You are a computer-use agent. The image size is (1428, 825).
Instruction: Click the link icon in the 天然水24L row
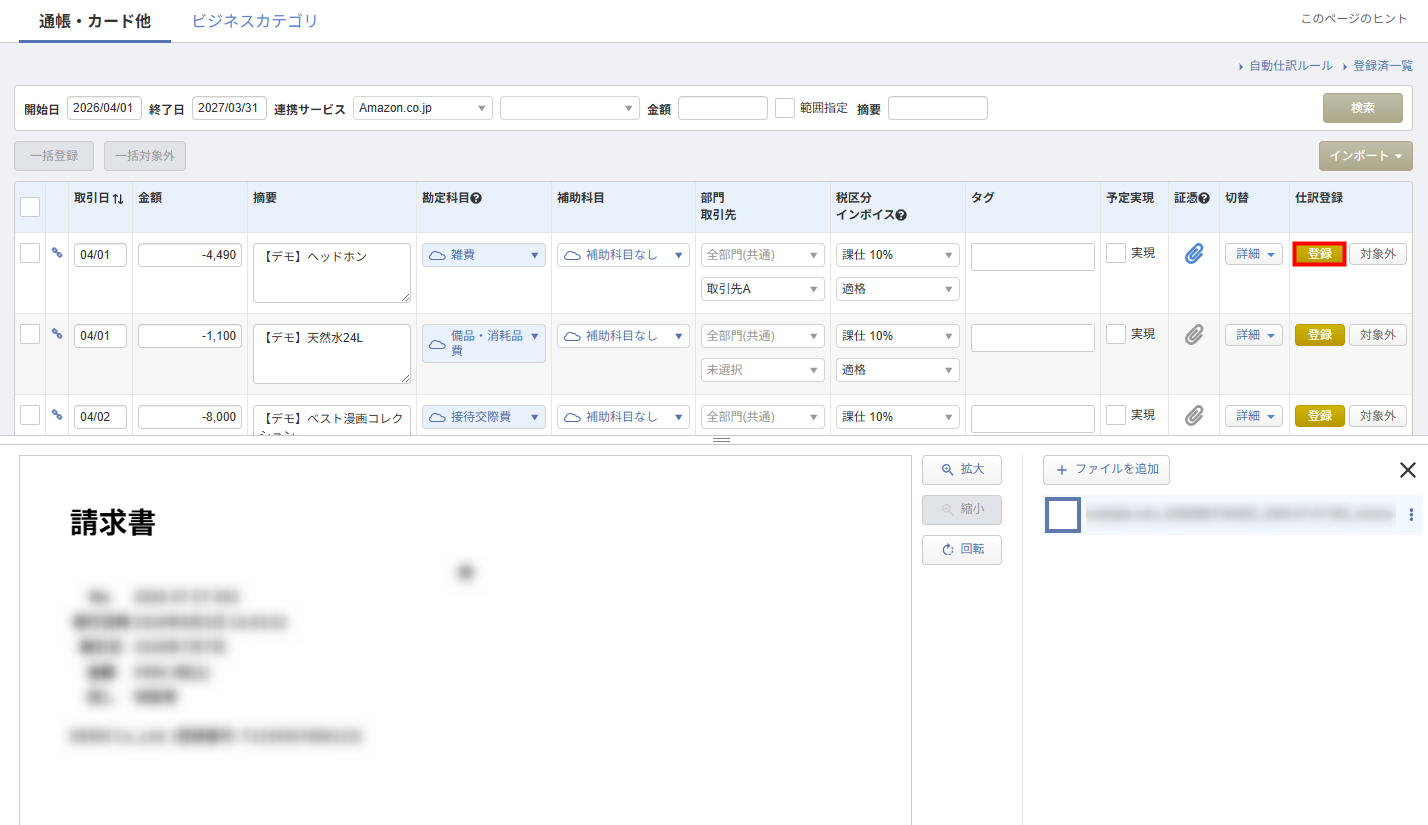(x=57, y=334)
